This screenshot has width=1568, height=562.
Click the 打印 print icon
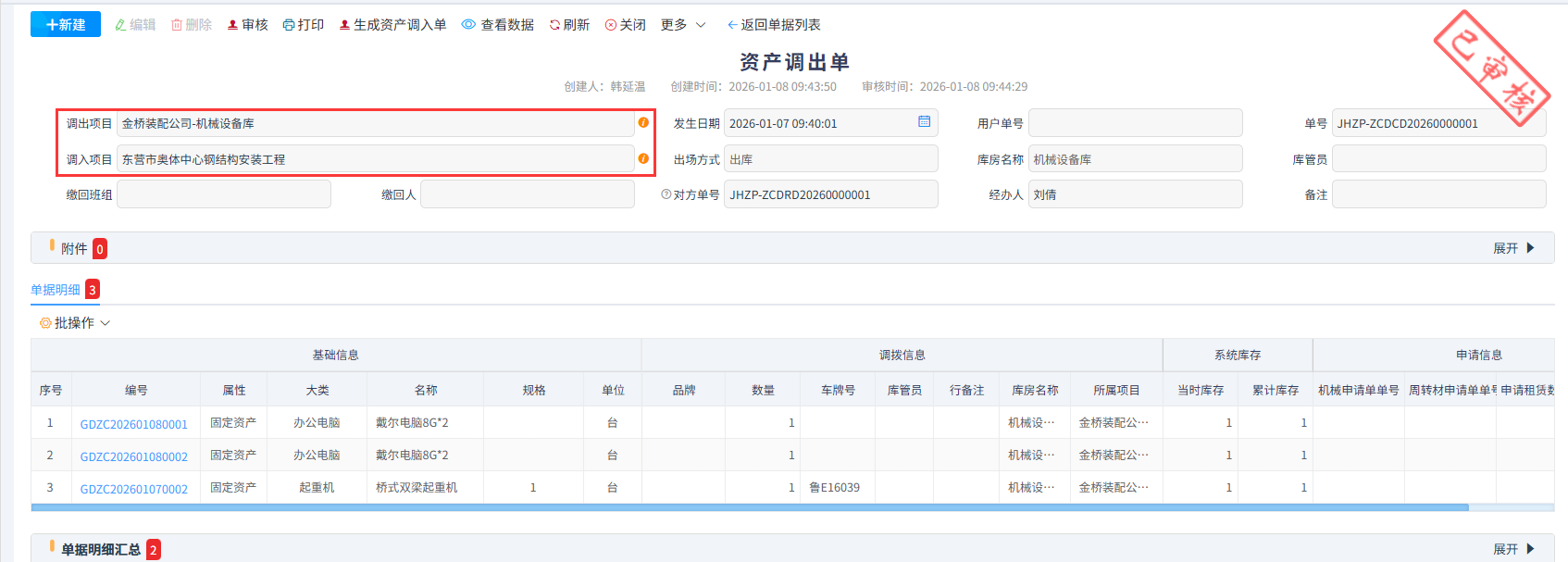coord(289,25)
